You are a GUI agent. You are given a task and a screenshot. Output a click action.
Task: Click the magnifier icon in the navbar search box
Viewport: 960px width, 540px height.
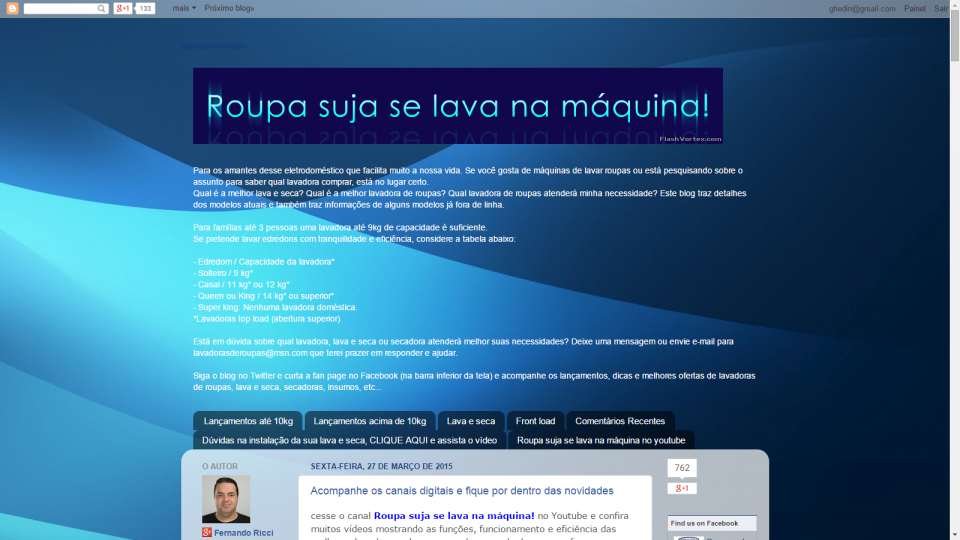pyautogui.click(x=102, y=8)
